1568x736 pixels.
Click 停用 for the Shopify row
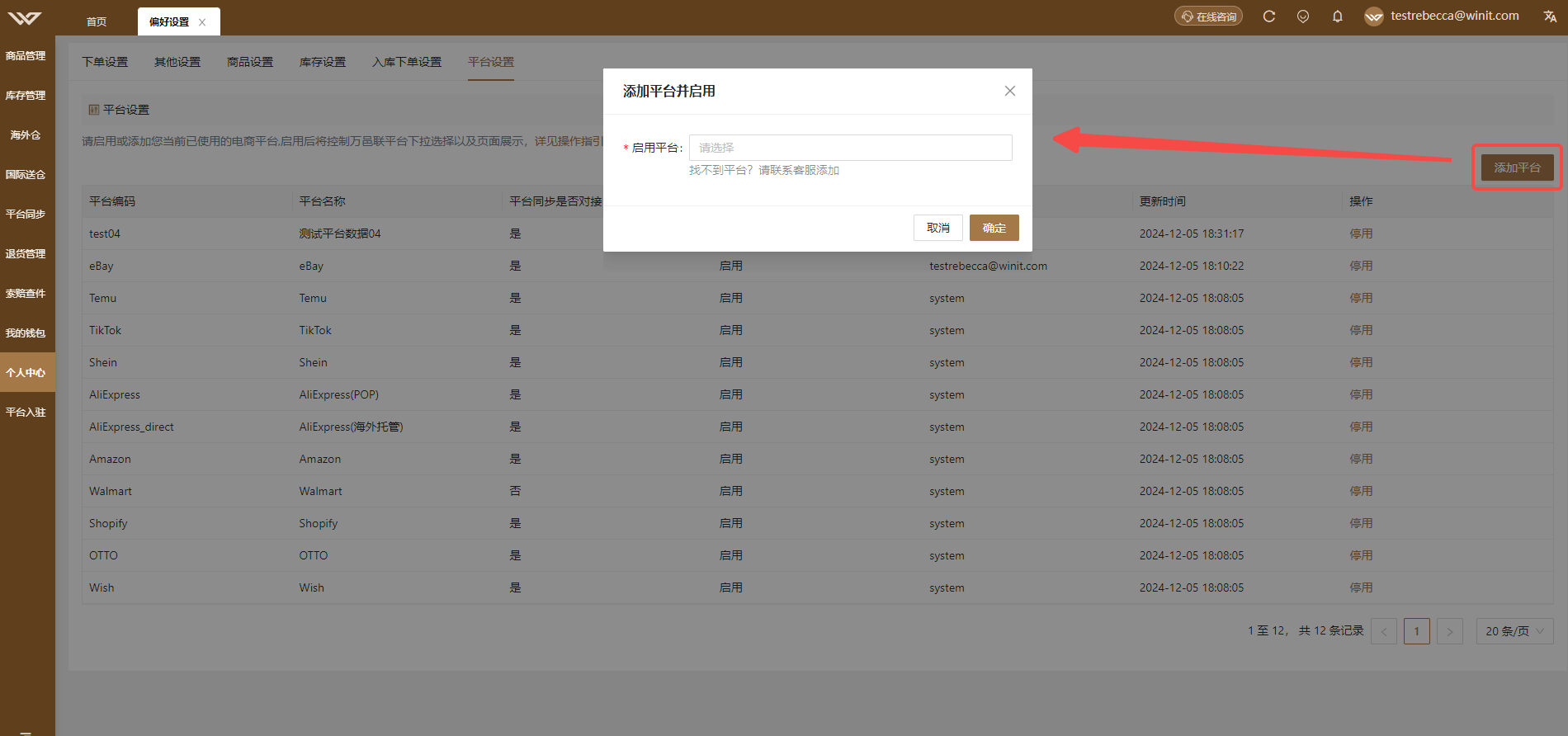pyautogui.click(x=1361, y=523)
